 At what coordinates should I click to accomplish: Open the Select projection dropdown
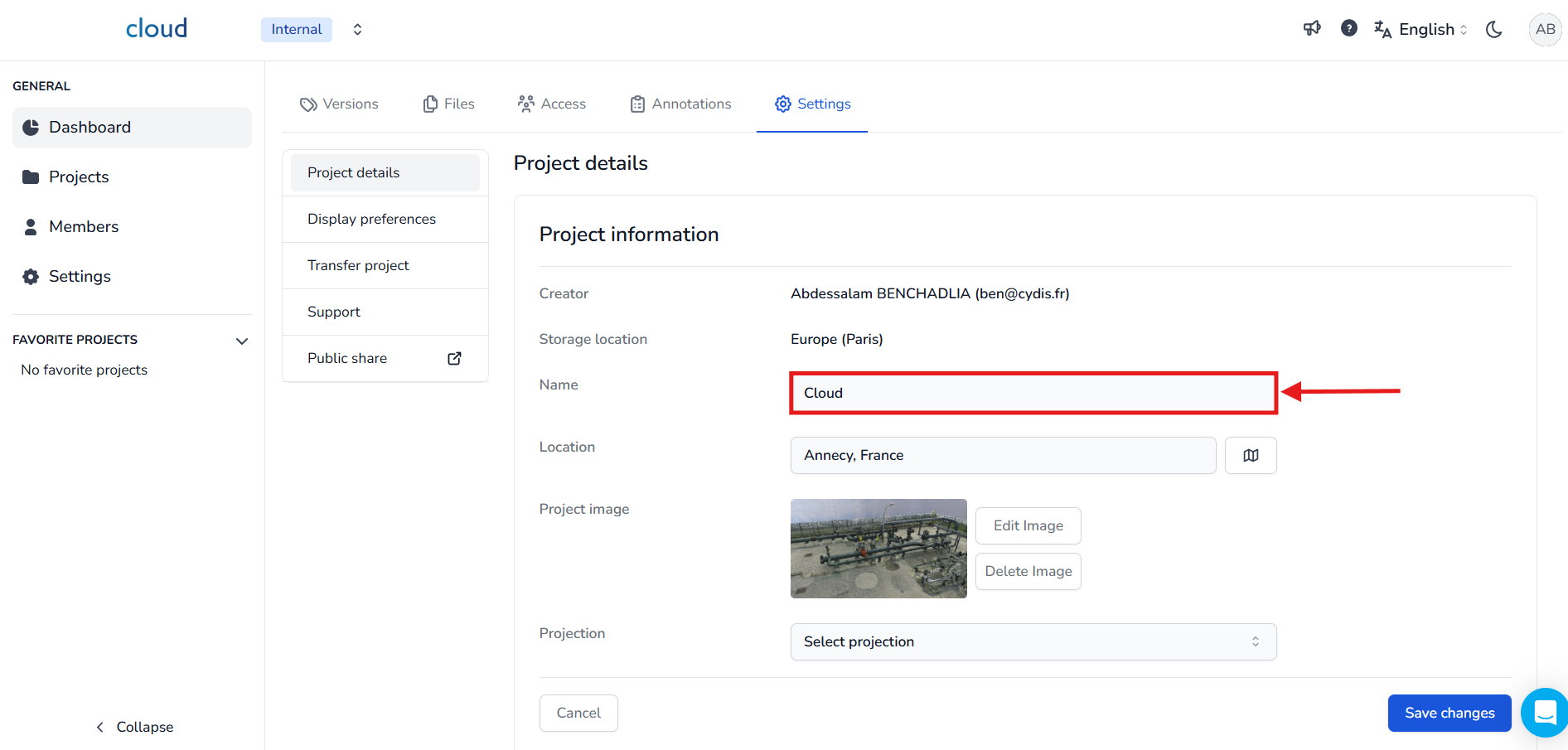1033,642
